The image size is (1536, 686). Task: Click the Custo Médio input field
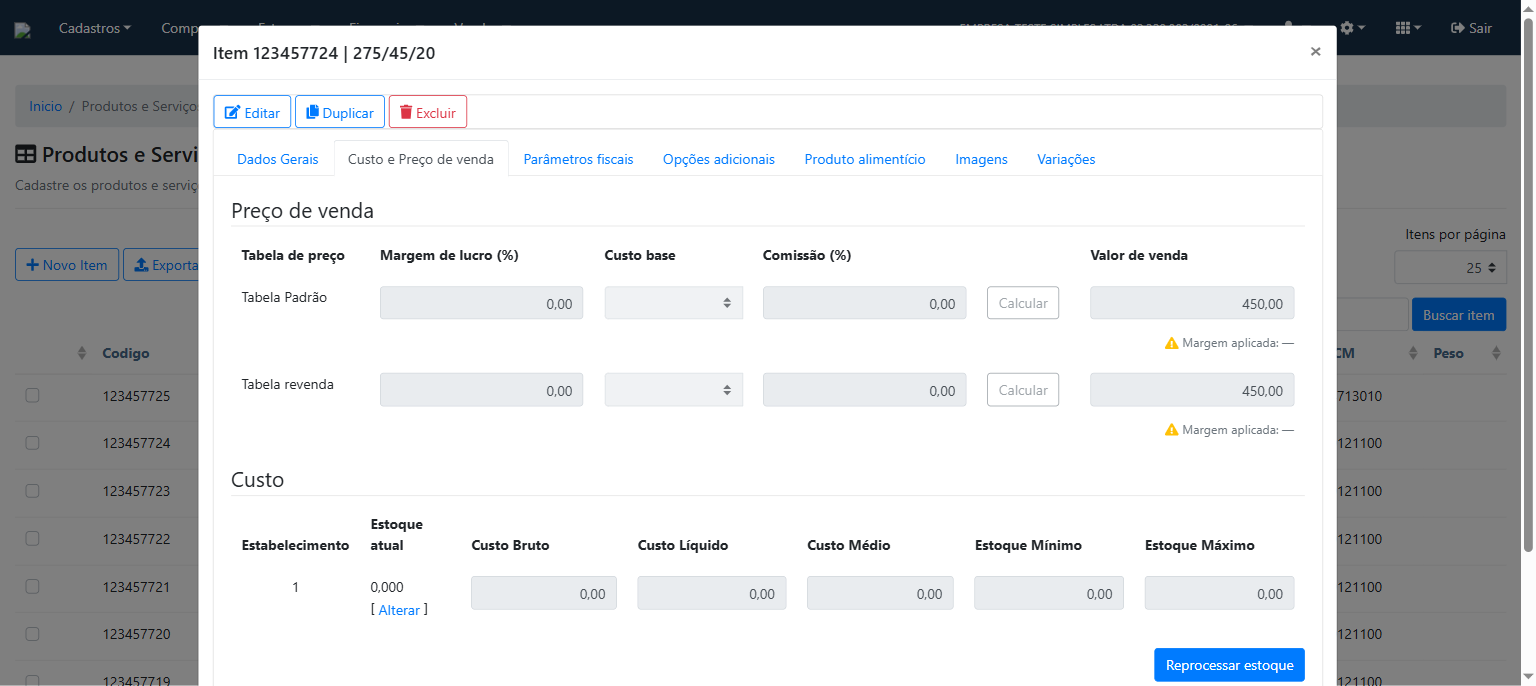pos(880,593)
